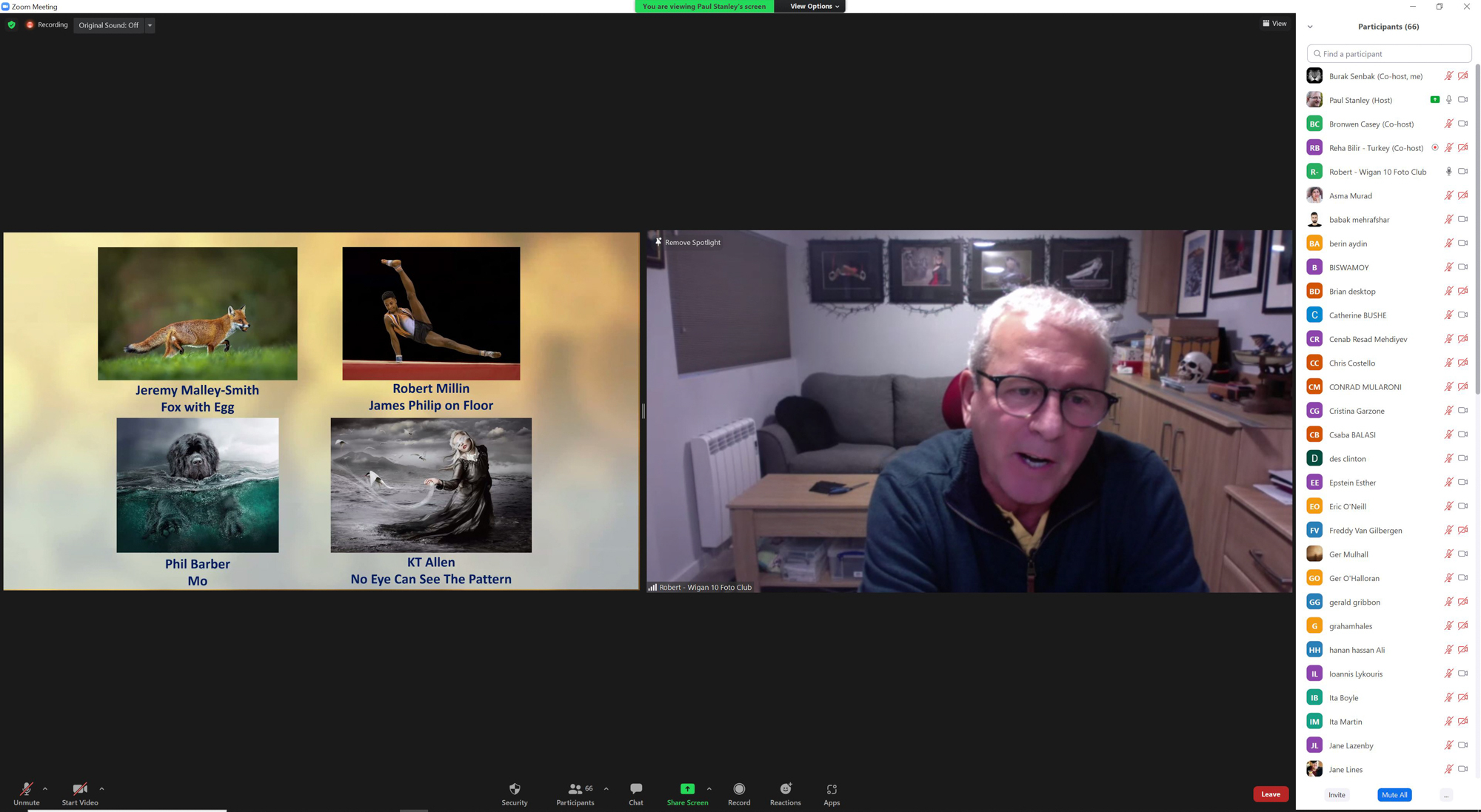Image resolution: width=1481 pixels, height=812 pixels.
Task: Expand share screen options caret
Action: tap(709, 788)
